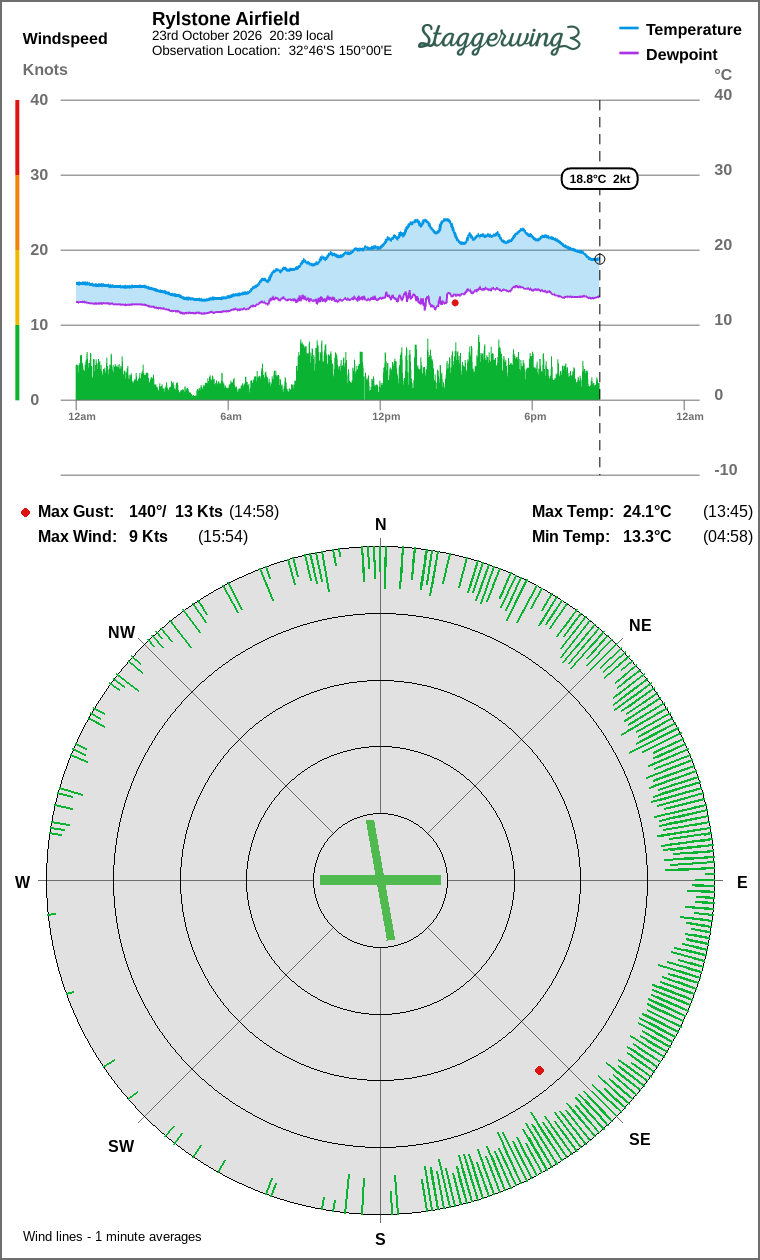Click the 12pm time axis label
The height and width of the screenshot is (1260, 760).
pyautogui.click(x=386, y=416)
